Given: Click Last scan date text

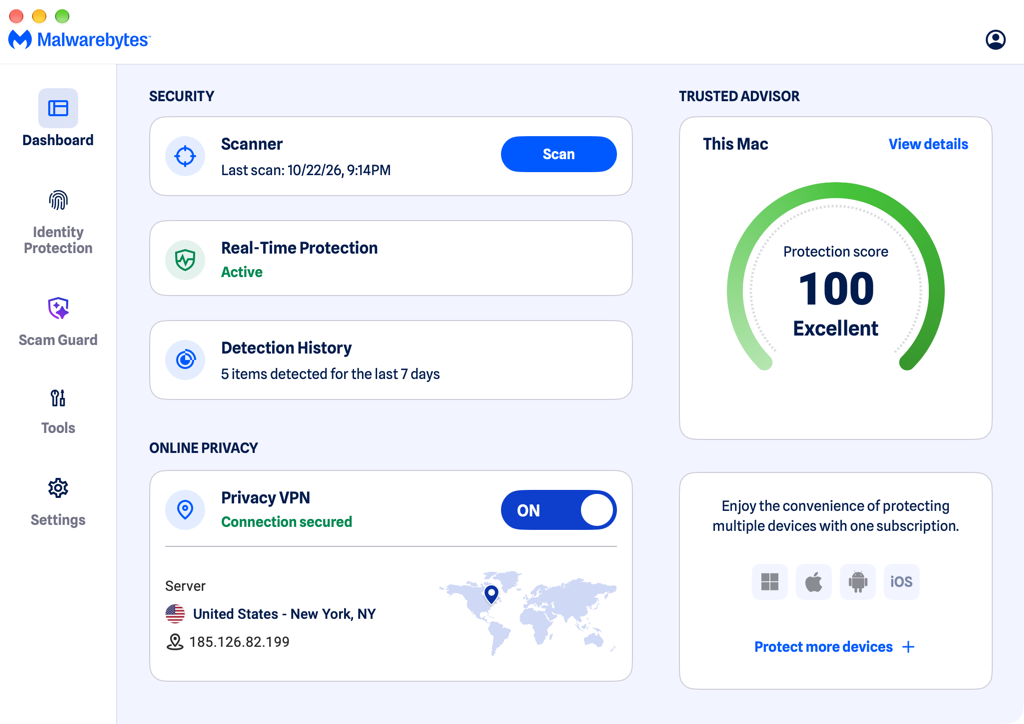Looking at the screenshot, I should point(306,170).
